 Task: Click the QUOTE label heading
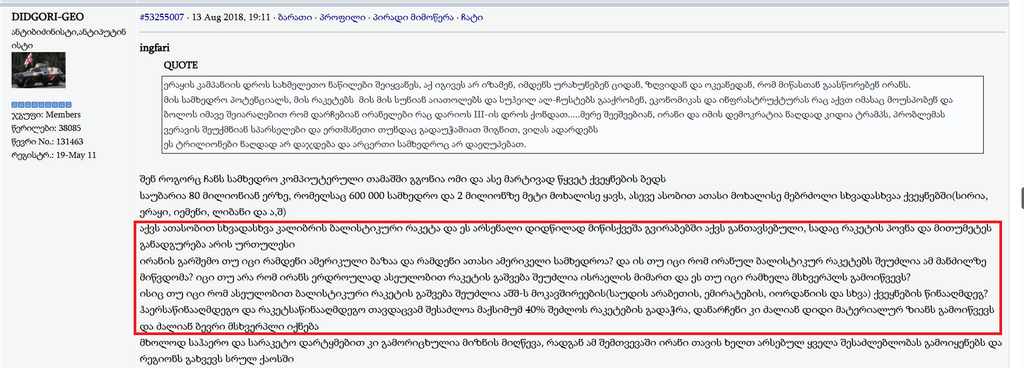[181, 66]
